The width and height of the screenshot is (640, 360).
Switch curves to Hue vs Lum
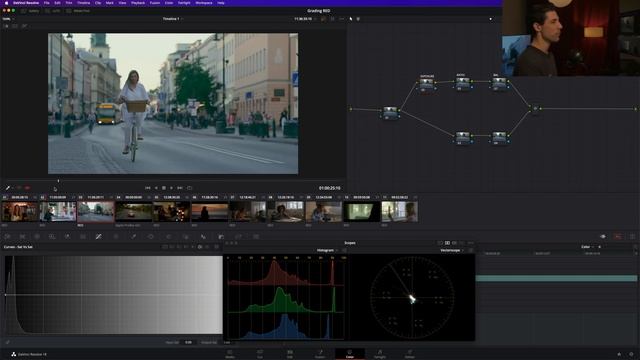186,247
